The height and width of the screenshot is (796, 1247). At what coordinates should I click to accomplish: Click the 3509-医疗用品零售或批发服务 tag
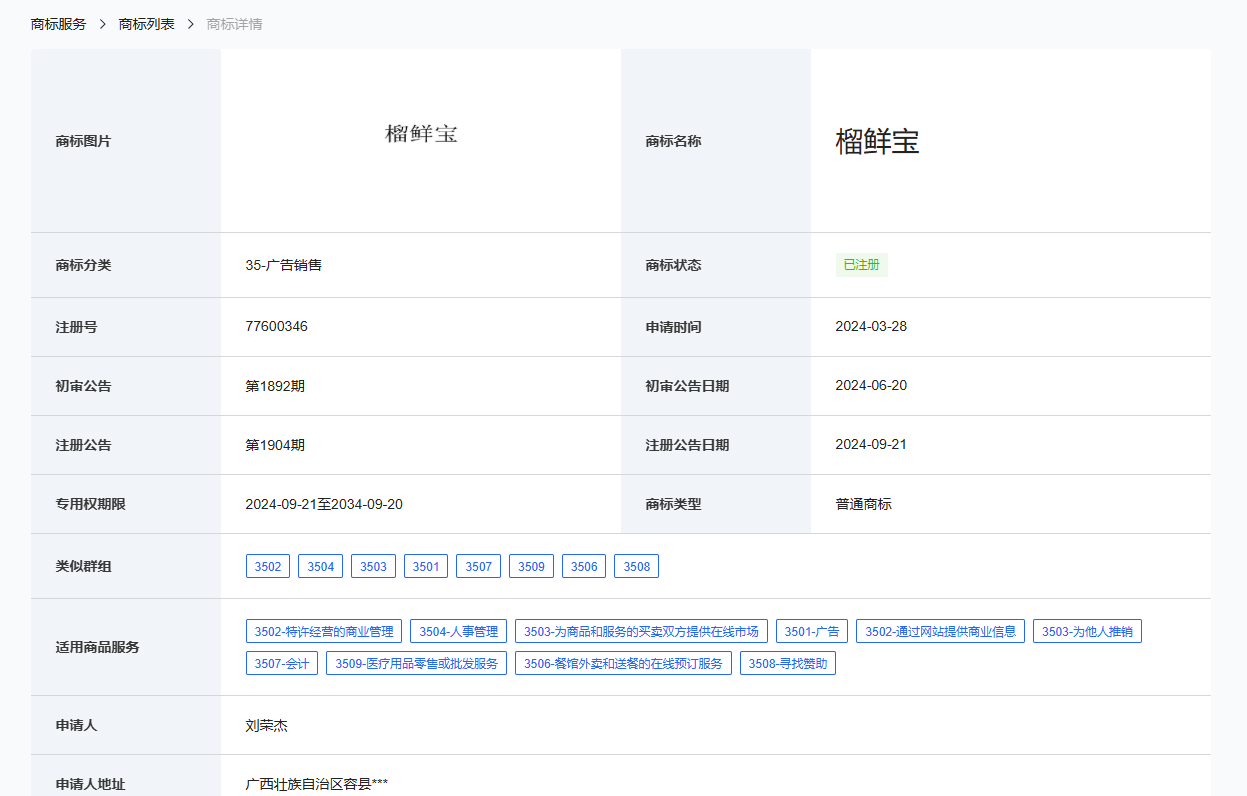coord(417,663)
